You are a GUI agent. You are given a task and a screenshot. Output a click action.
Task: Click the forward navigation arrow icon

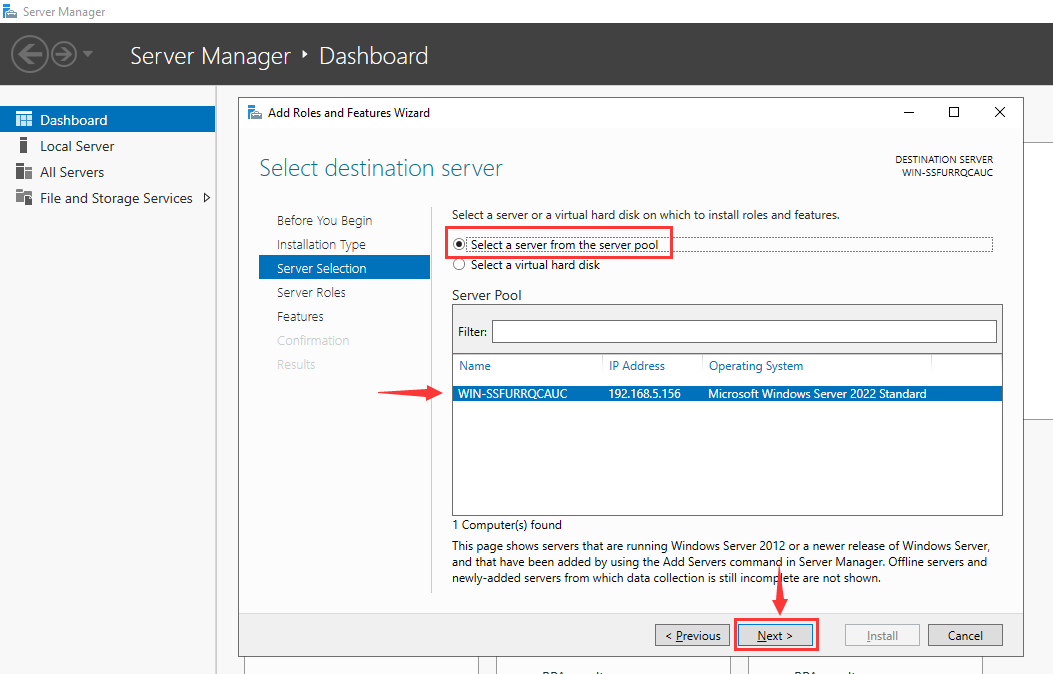click(x=64, y=54)
